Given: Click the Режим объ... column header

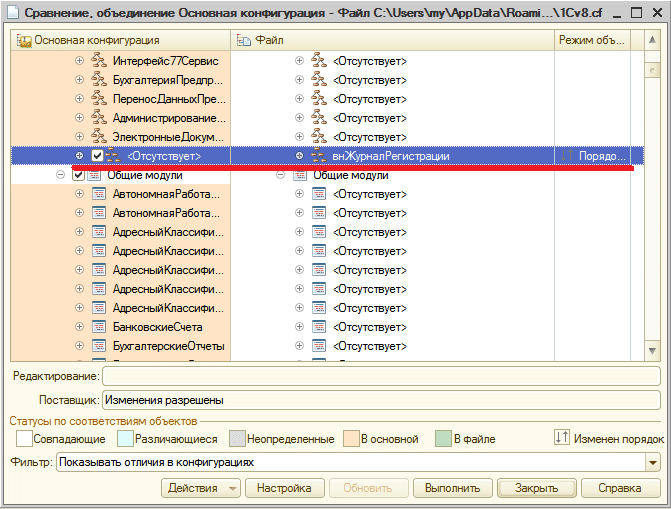Looking at the screenshot, I should click(x=592, y=40).
